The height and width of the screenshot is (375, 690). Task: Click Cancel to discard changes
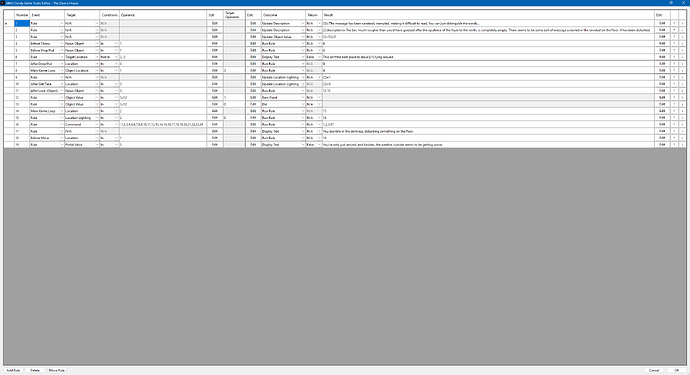(x=654, y=371)
